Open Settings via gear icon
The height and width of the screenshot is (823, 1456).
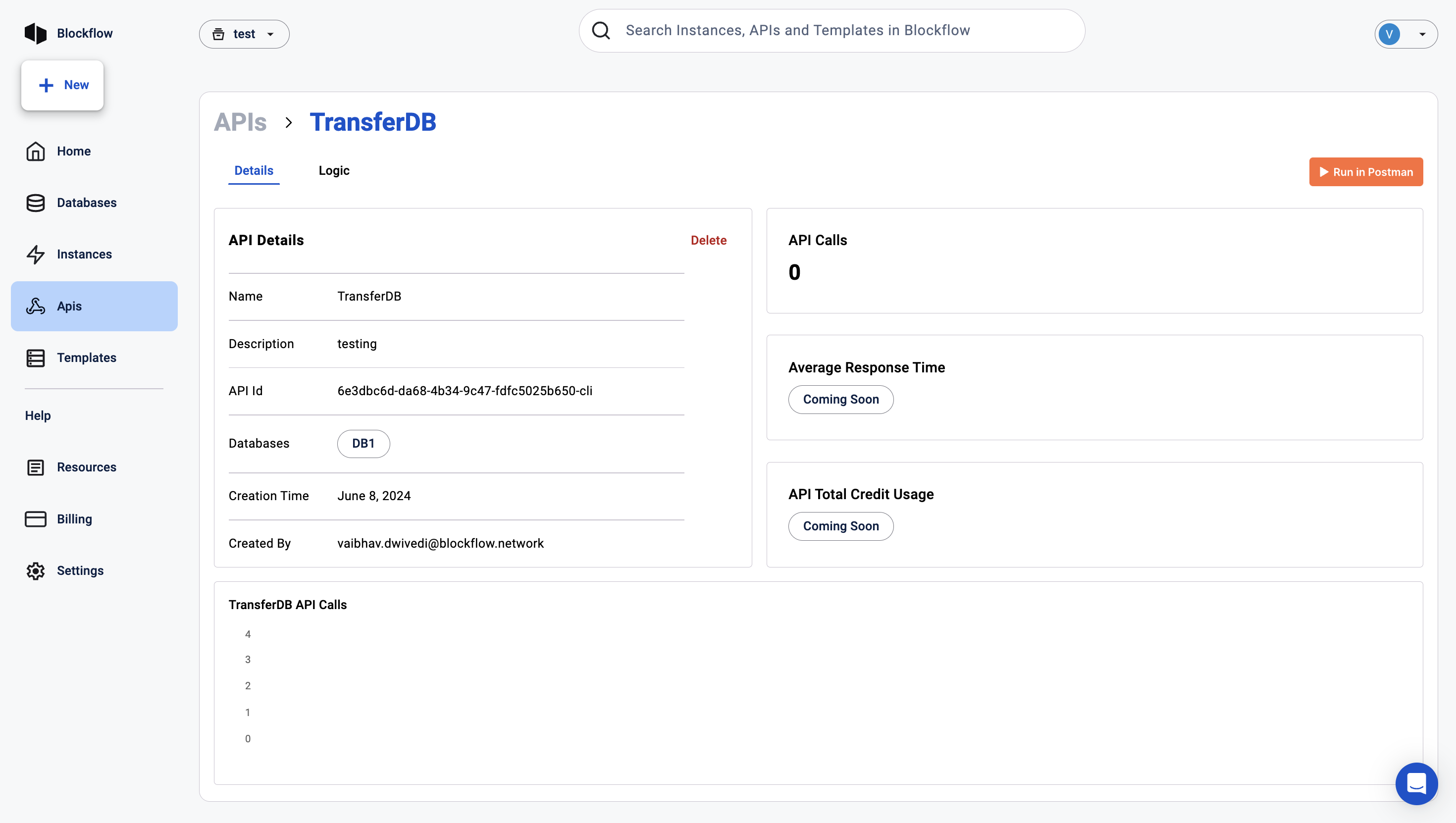pos(35,571)
